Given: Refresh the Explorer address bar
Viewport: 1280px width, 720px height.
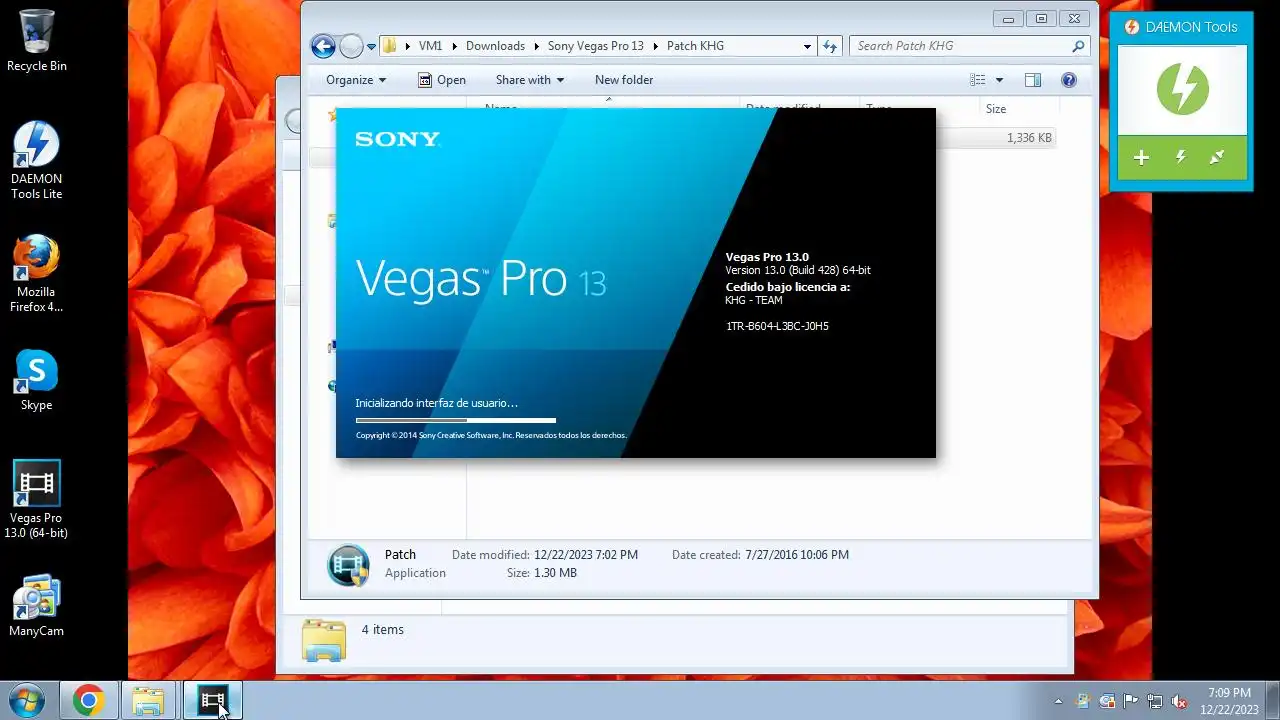Looking at the screenshot, I should (829, 46).
